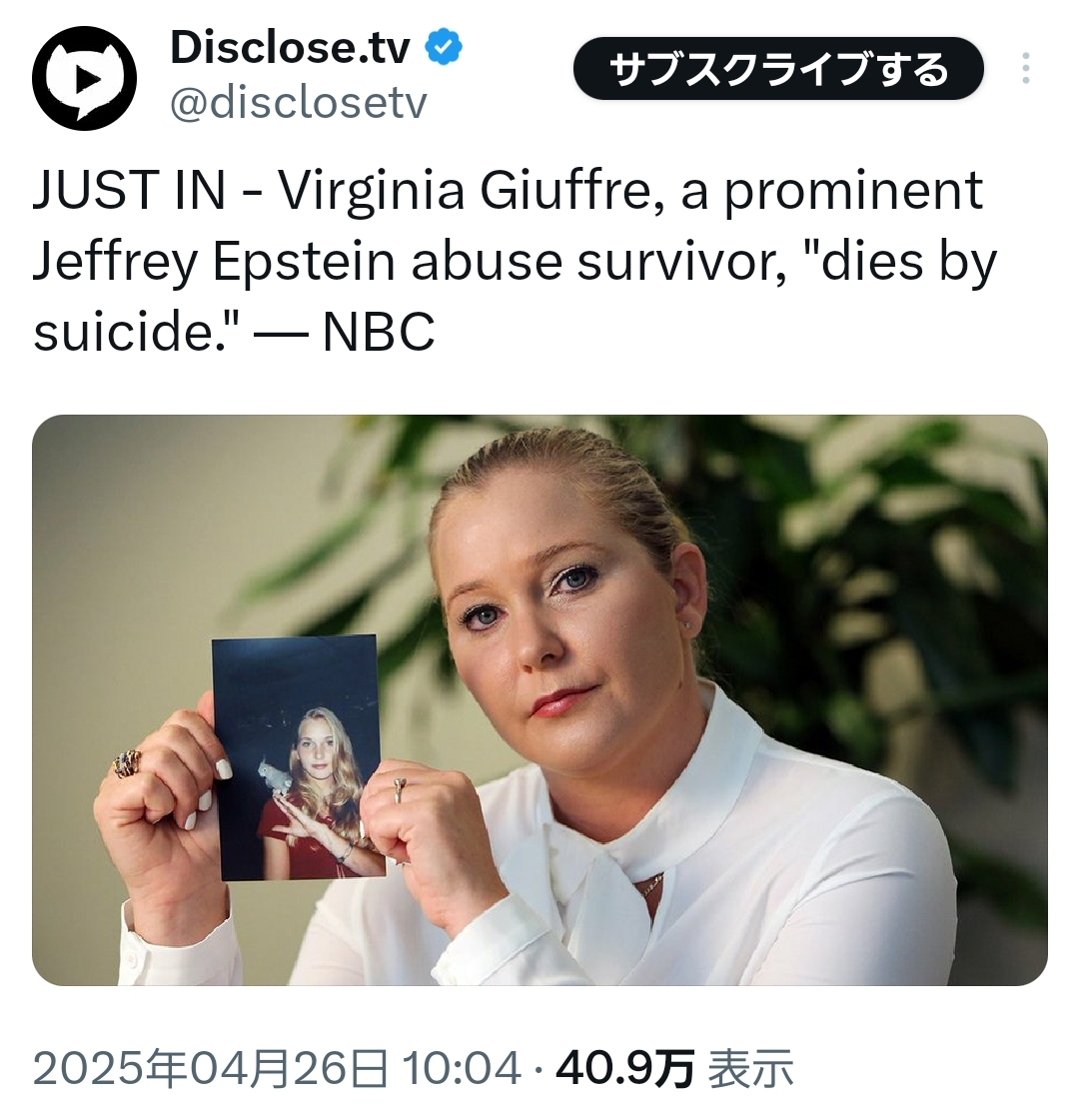1078x1120 pixels.
Task: Click the 表示 views label
Action: pos(750,1069)
